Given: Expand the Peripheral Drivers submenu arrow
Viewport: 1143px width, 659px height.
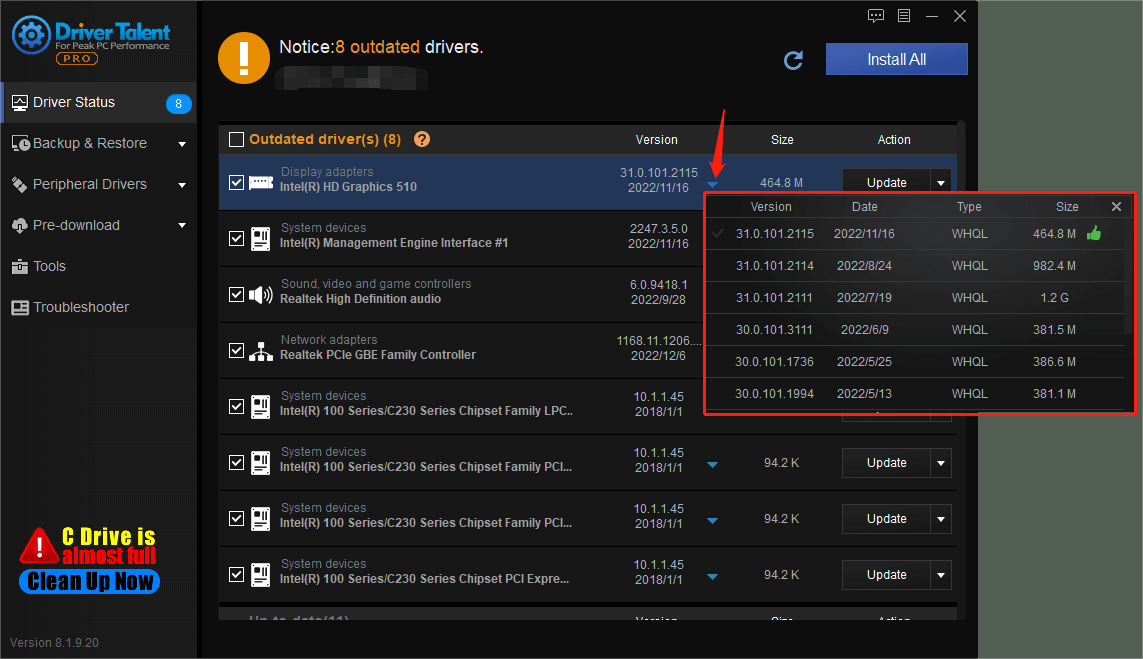Looking at the screenshot, I should [x=182, y=185].
